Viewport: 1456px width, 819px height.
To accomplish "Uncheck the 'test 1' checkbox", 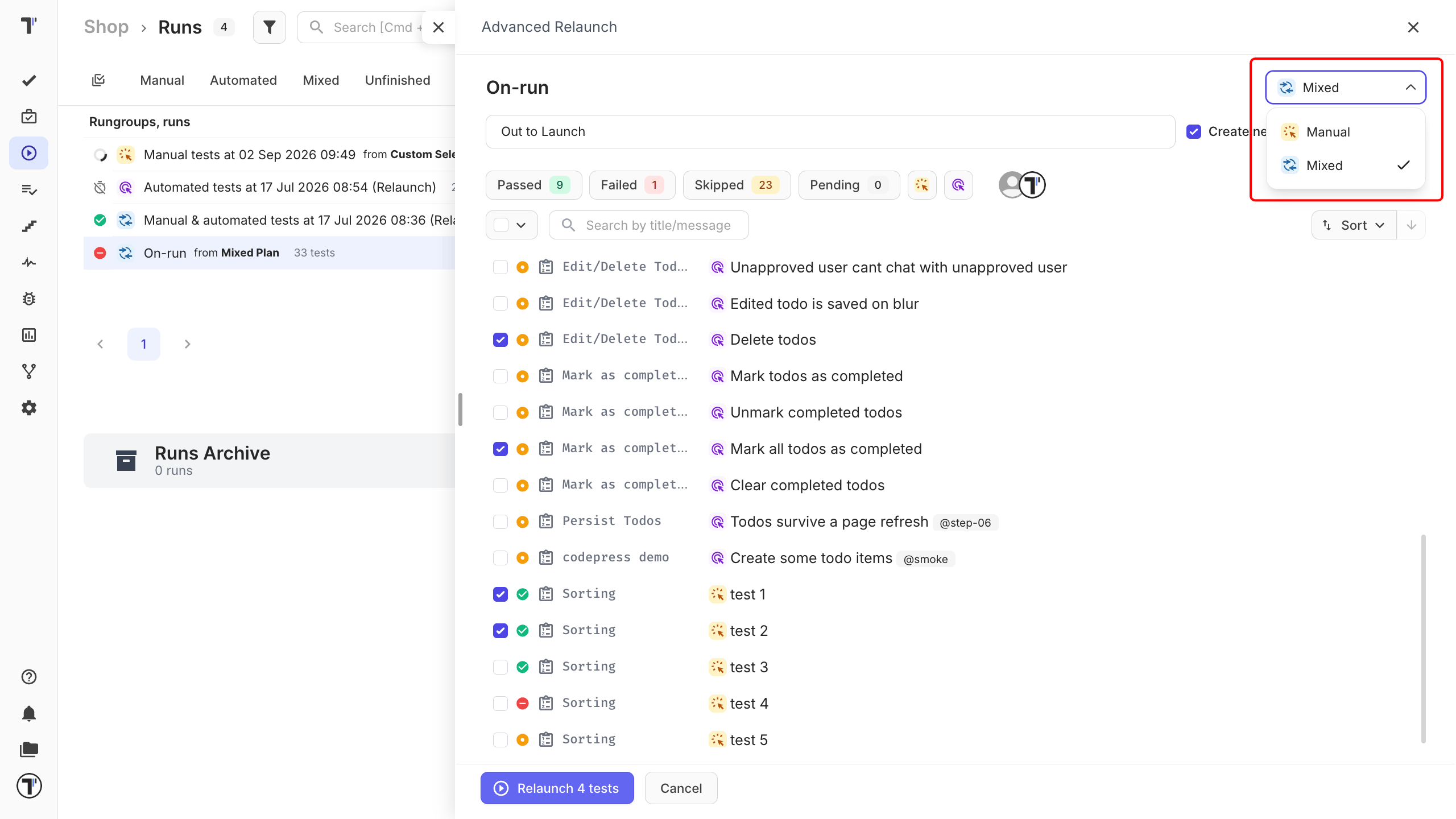I will [500, 594].
